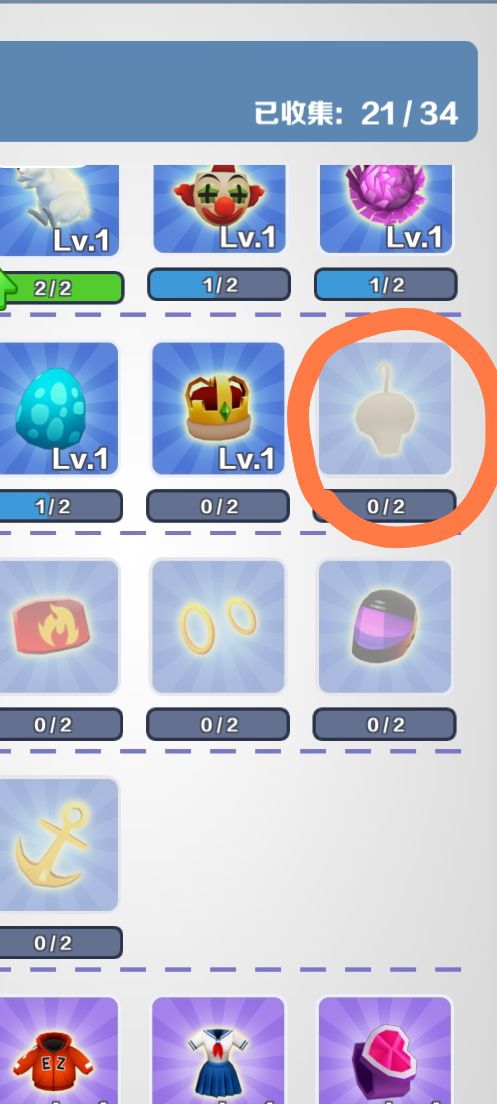Select the clown mask item
The height and width of the screenshot is (1104, 497).
pyautogui.click(x=219, y=210)
